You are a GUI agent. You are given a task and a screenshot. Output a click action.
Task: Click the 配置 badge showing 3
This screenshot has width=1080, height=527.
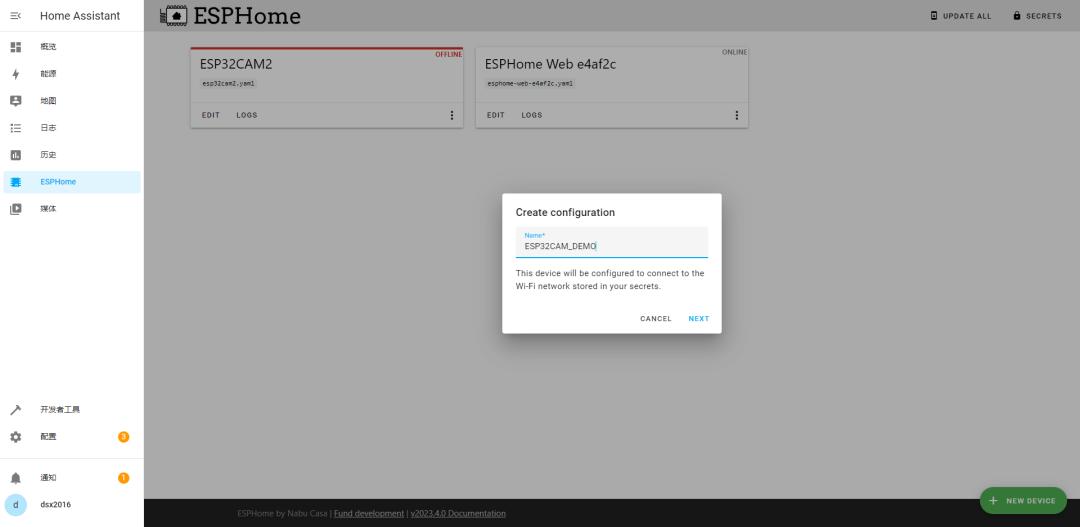(x=123, y=437)
